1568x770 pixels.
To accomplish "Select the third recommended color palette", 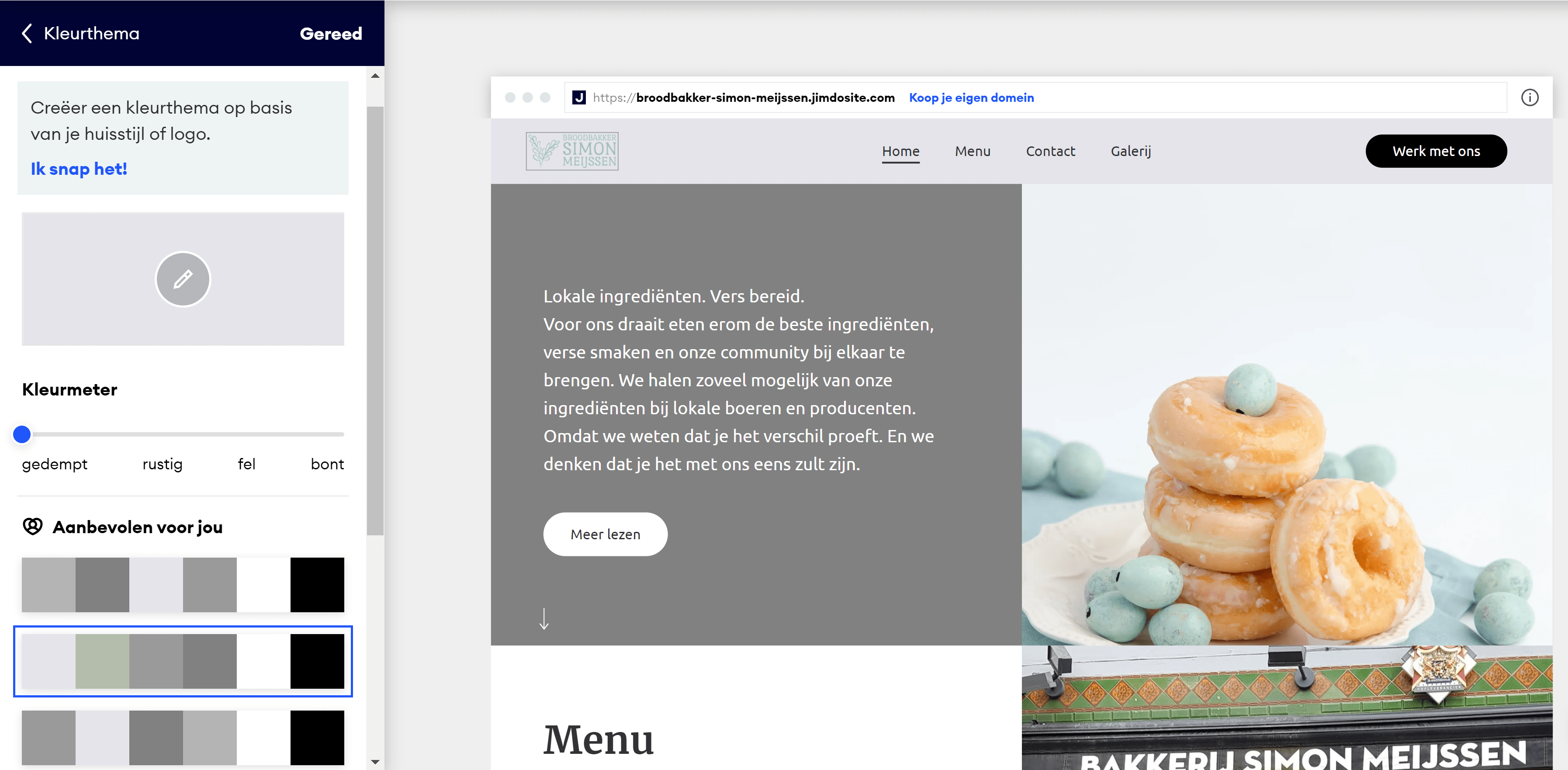I will (x=183, y=737).
